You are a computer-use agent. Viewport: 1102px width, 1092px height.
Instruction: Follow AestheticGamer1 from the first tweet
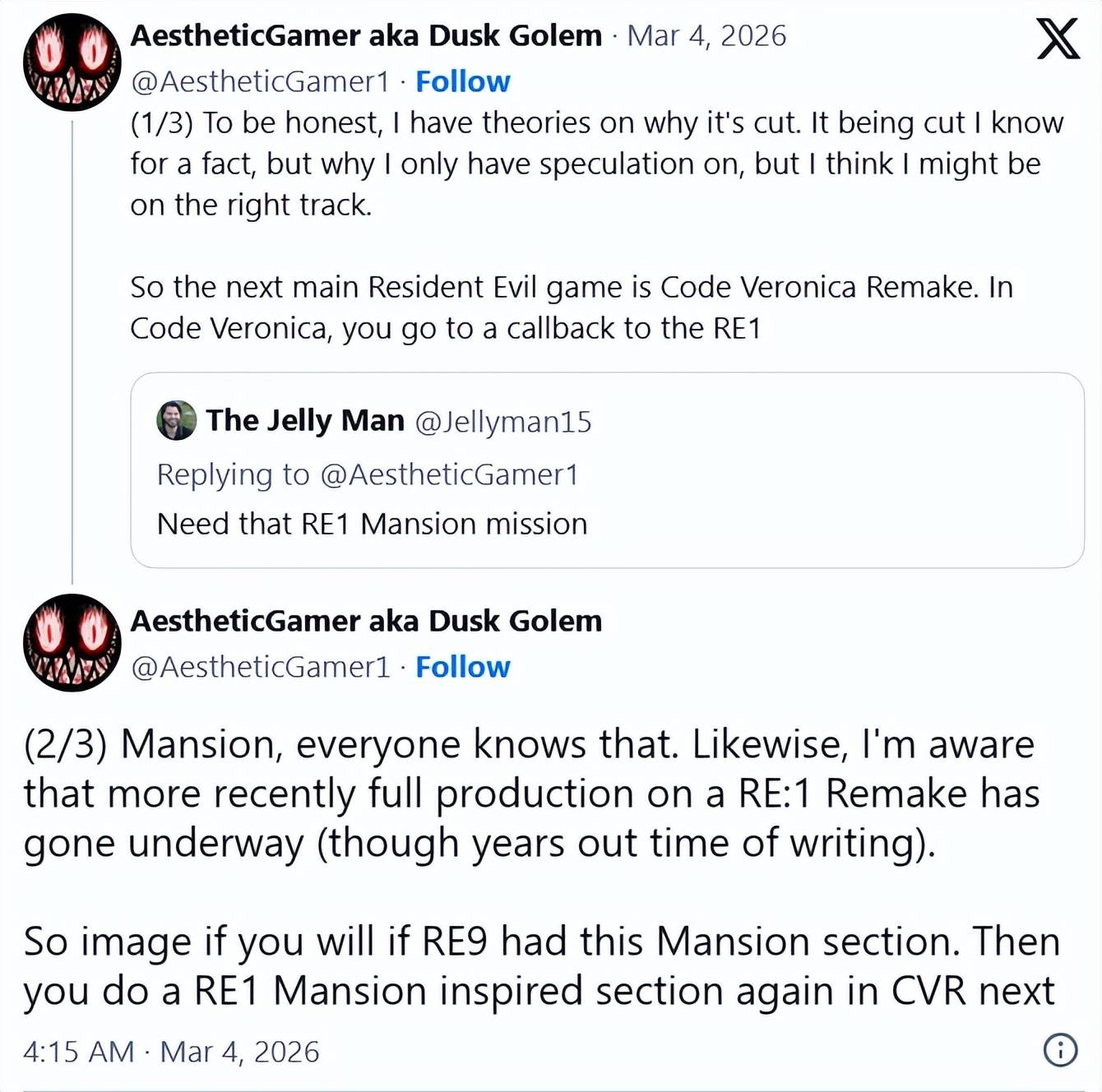462,81
